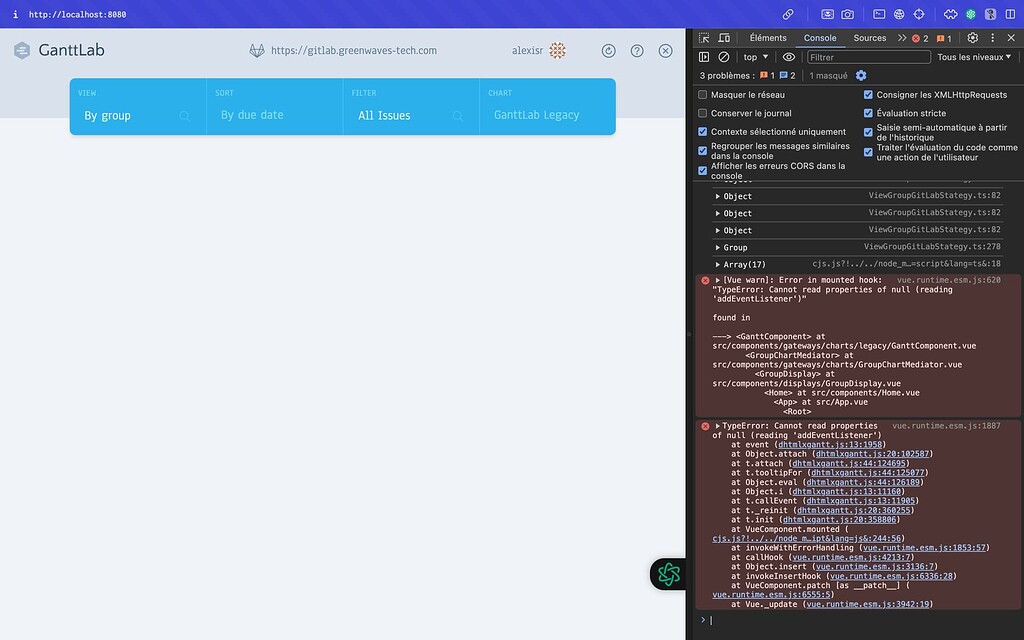Open the GanttLab help question-mark icon
This screenshot has height=640, width=1024.
(637, 51)
